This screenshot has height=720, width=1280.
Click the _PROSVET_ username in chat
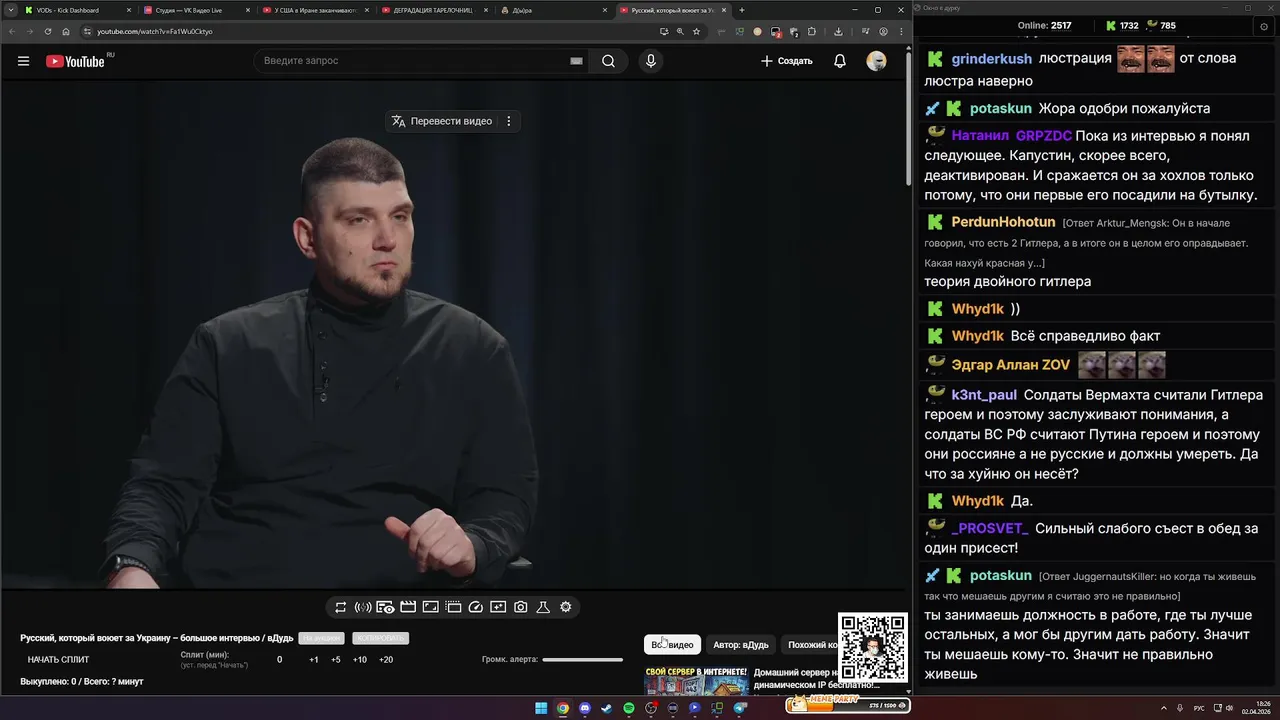pyautogui.click(x=990, y=528)
